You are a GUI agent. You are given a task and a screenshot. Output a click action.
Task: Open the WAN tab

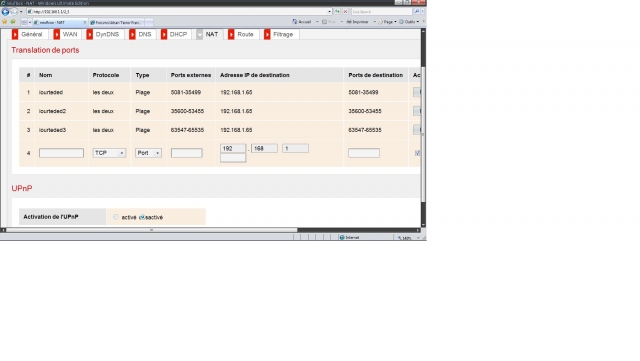point(66,34)
